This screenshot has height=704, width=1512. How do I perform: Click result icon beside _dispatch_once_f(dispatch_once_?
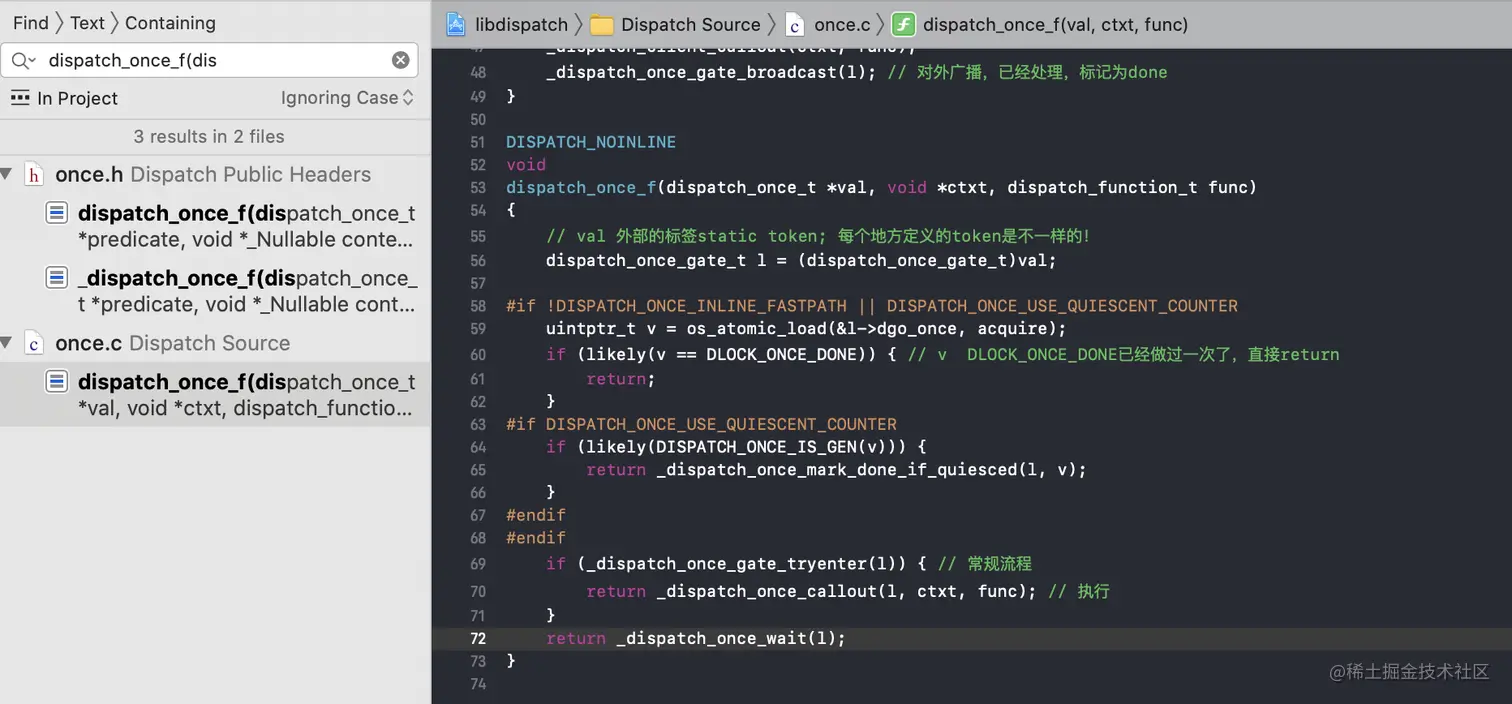click(57, 277)
